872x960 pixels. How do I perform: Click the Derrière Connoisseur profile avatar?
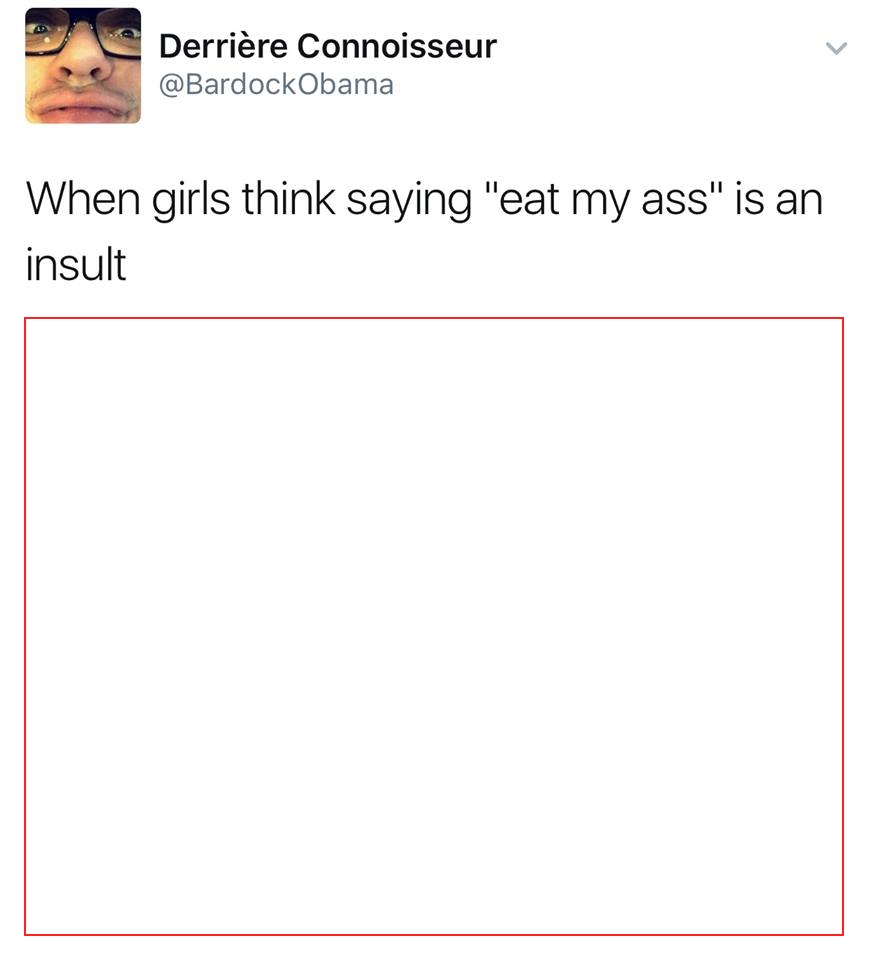[x=83, y=66]
